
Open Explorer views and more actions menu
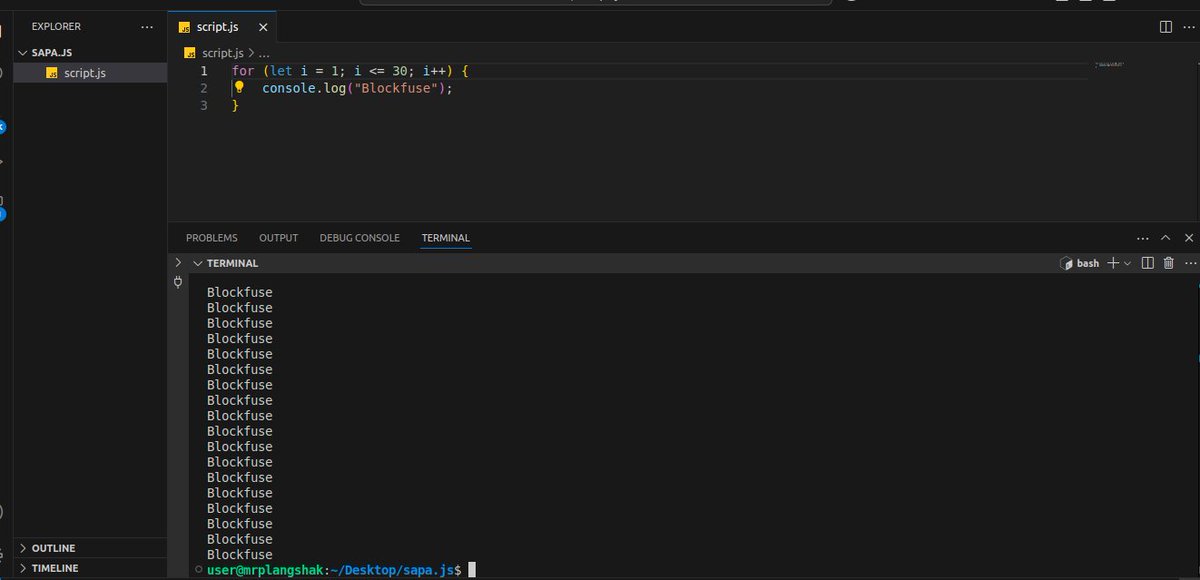[148, 27]
